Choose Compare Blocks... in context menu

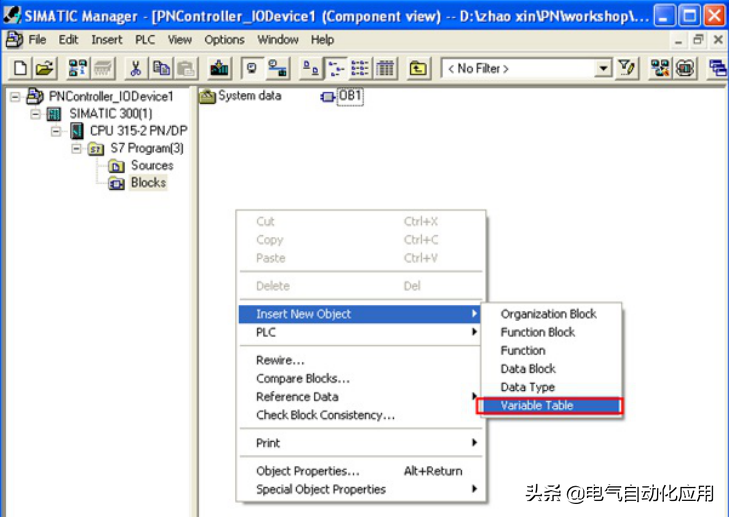tap(359, 378)
